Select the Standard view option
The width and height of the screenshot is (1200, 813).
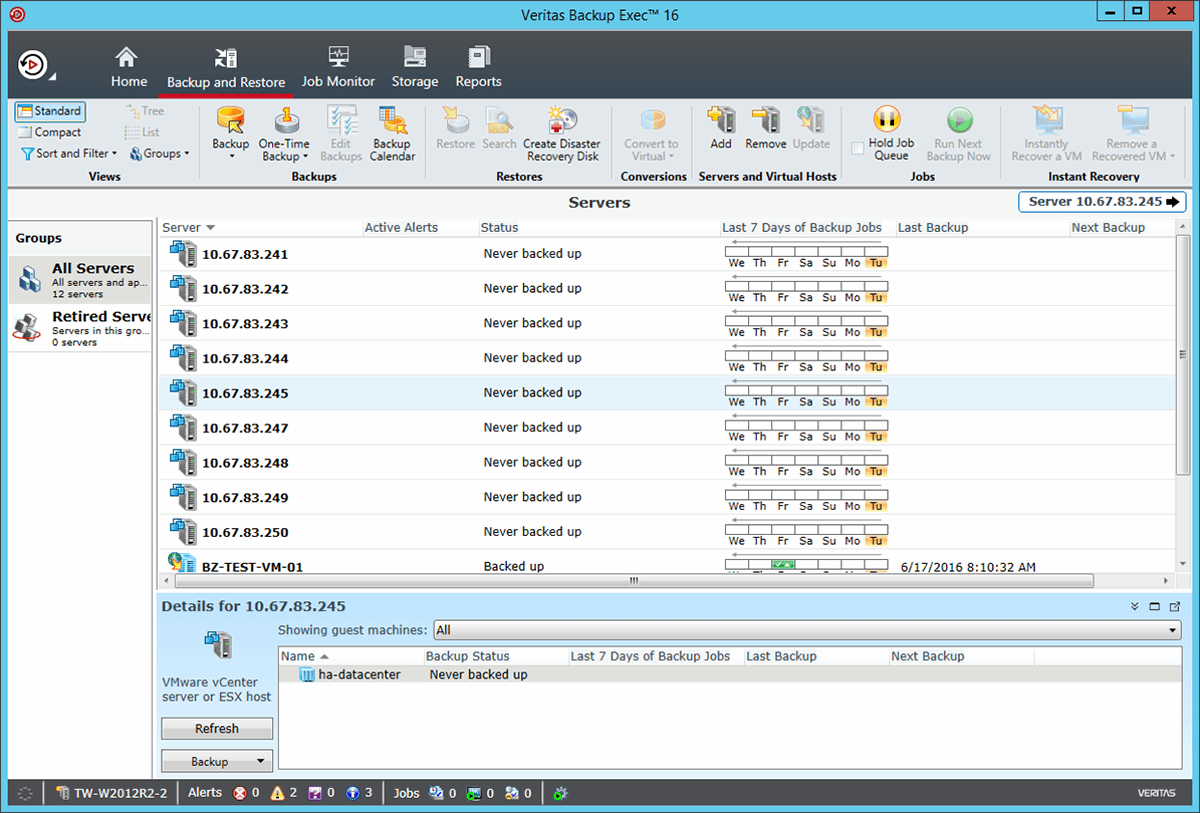click(49, 111)
